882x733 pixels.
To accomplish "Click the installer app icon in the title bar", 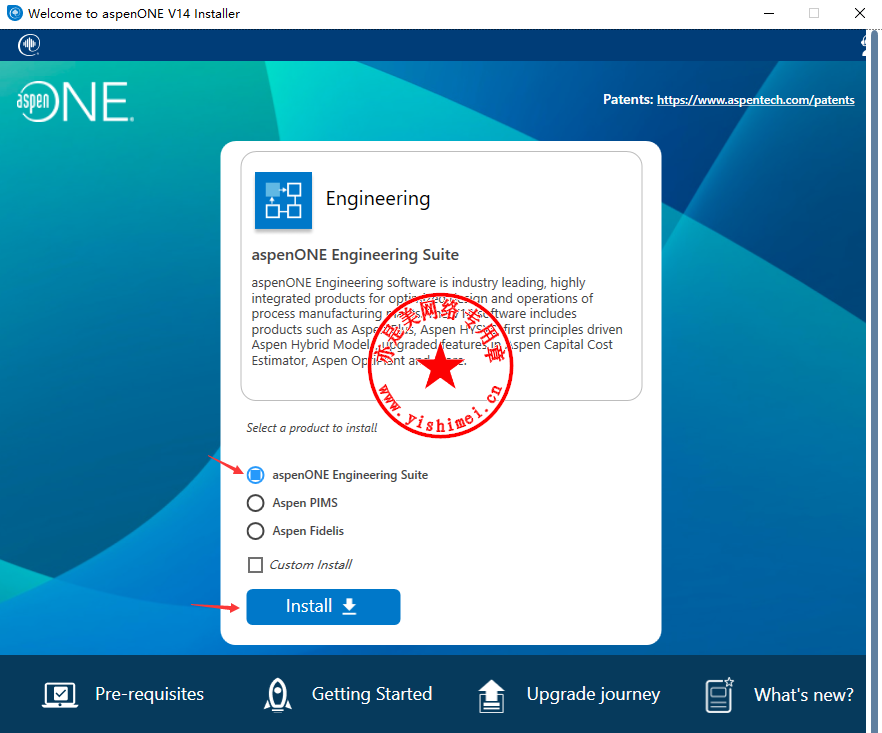I will 15,13.
